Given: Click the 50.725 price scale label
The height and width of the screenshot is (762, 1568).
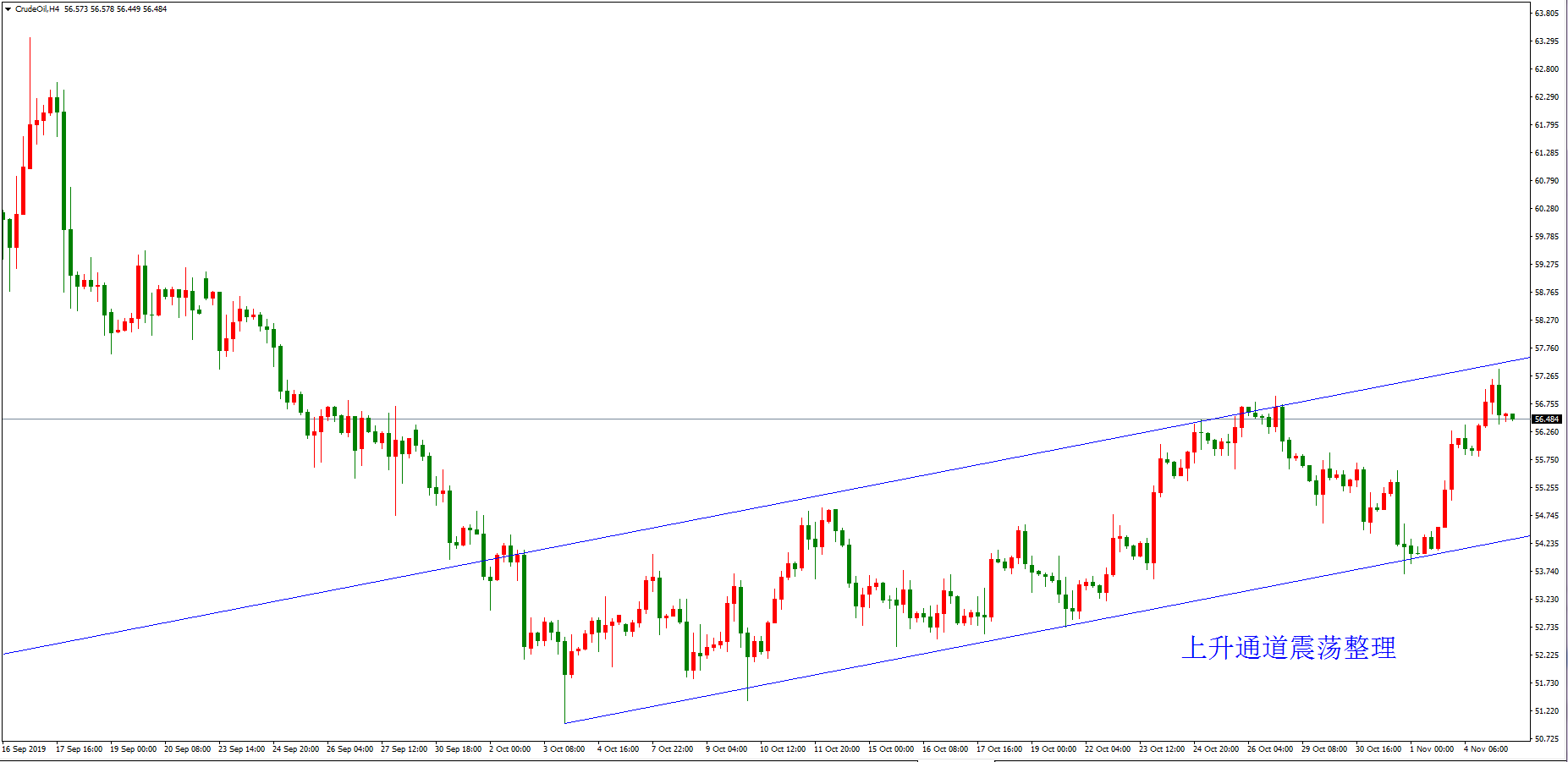Looking at the screenshot, I should pos(1547,739).
